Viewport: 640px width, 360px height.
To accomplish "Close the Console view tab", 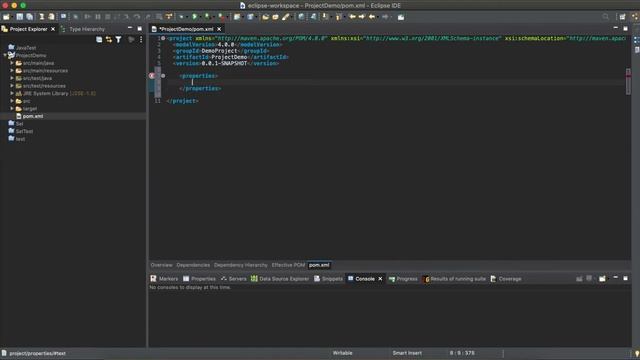I will [x=380, y=279].
